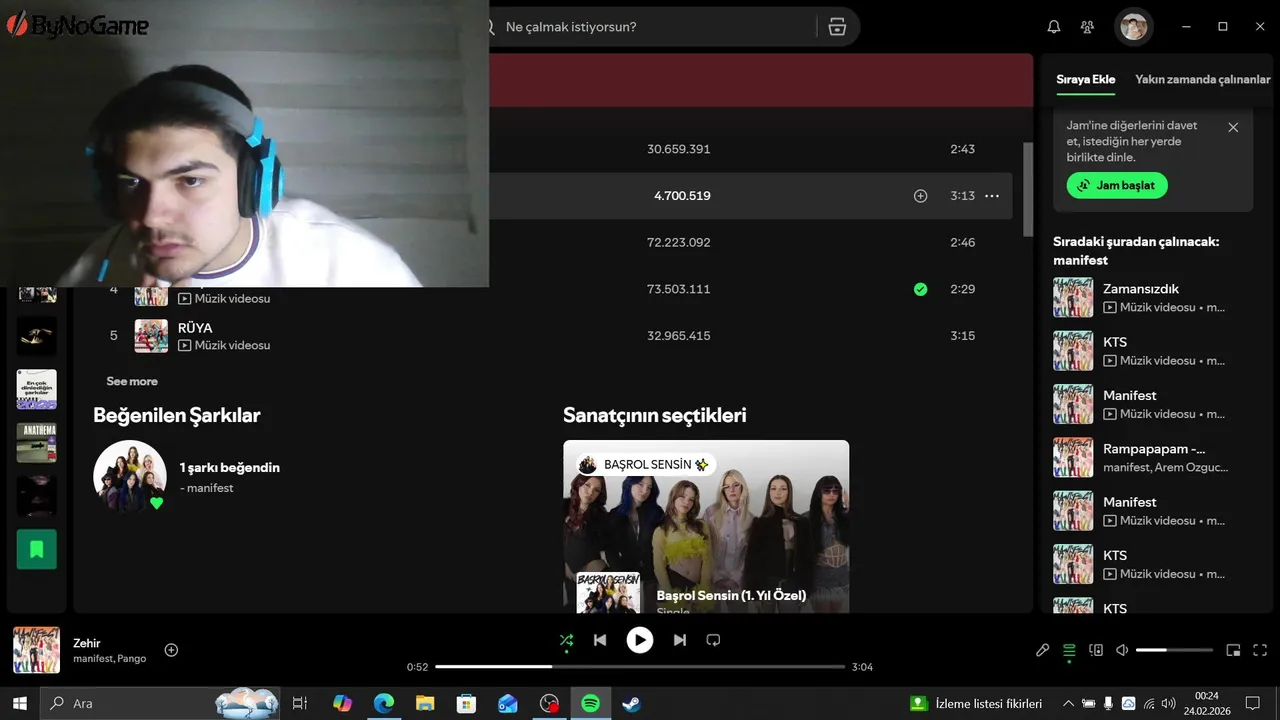The width and height of the screenshot is (1280, 720).
Task: Open lyrics with the microphone icon
Action: (1042, 650)
